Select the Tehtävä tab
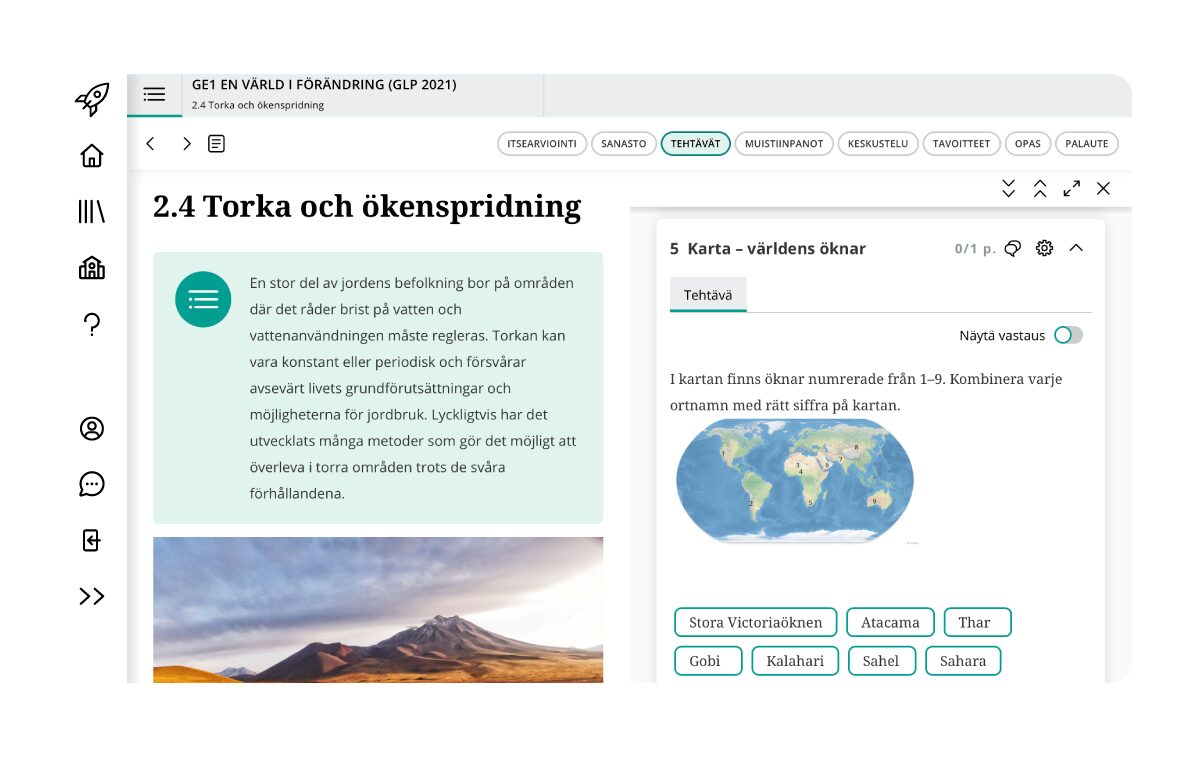1200x758 pixels. coord(708,295)
